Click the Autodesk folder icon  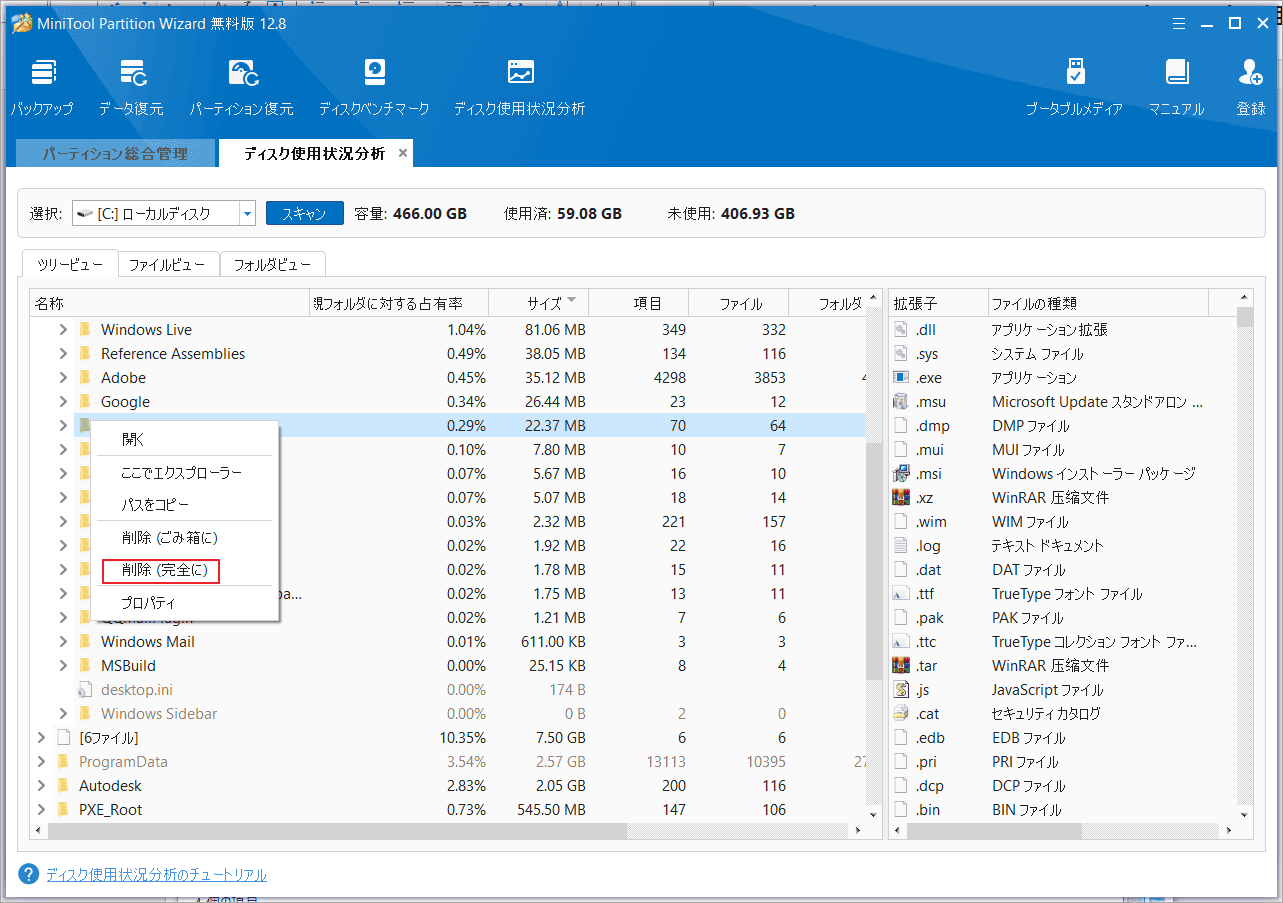63,786
